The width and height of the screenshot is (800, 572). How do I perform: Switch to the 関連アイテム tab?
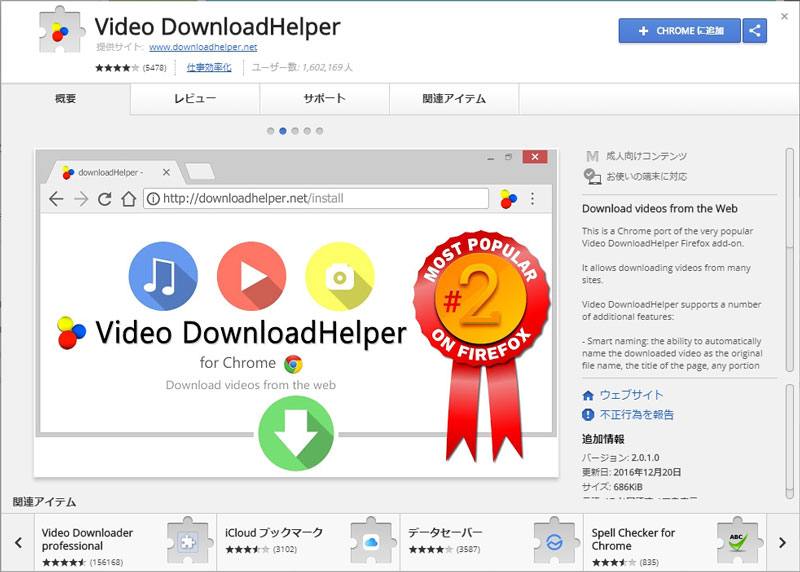pos(454,98)
